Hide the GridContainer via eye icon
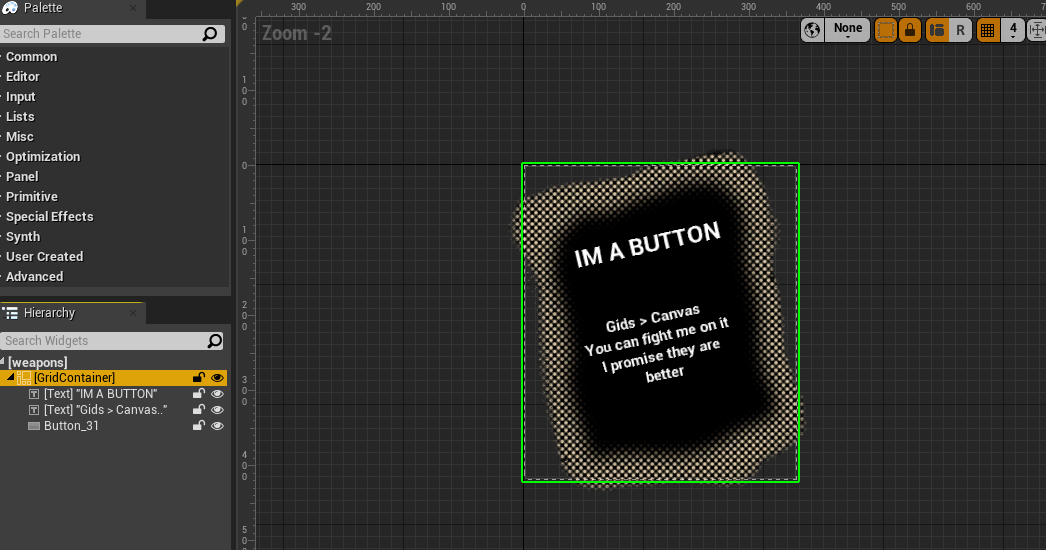Screen dimensions: 1046x550 tap(217, 378)
